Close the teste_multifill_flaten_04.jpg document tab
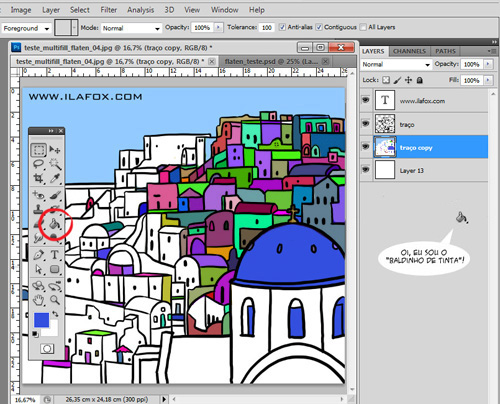The image size is (500, 404). tap(212, 61)
